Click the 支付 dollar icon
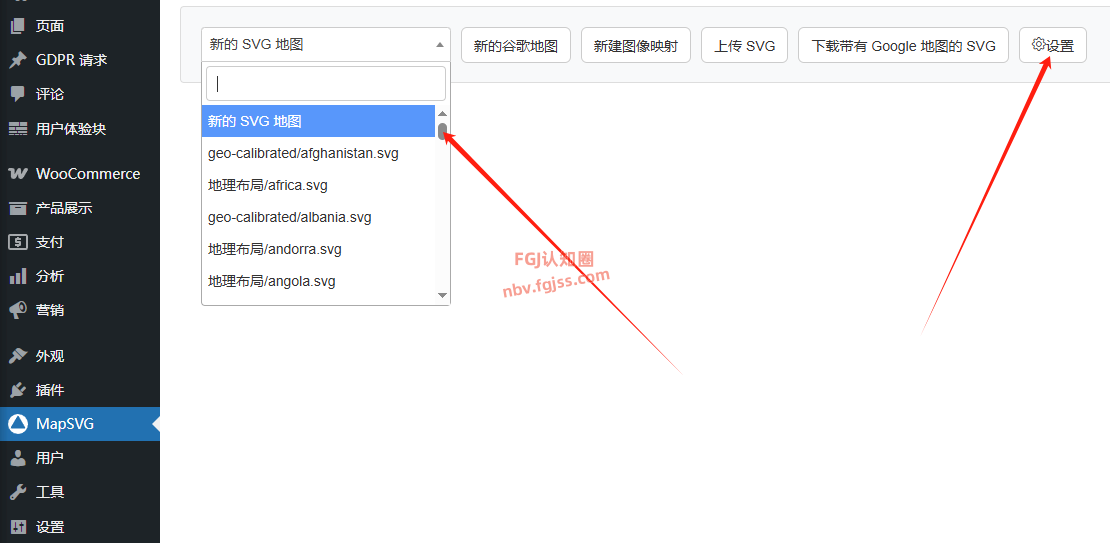 point(18,242)
